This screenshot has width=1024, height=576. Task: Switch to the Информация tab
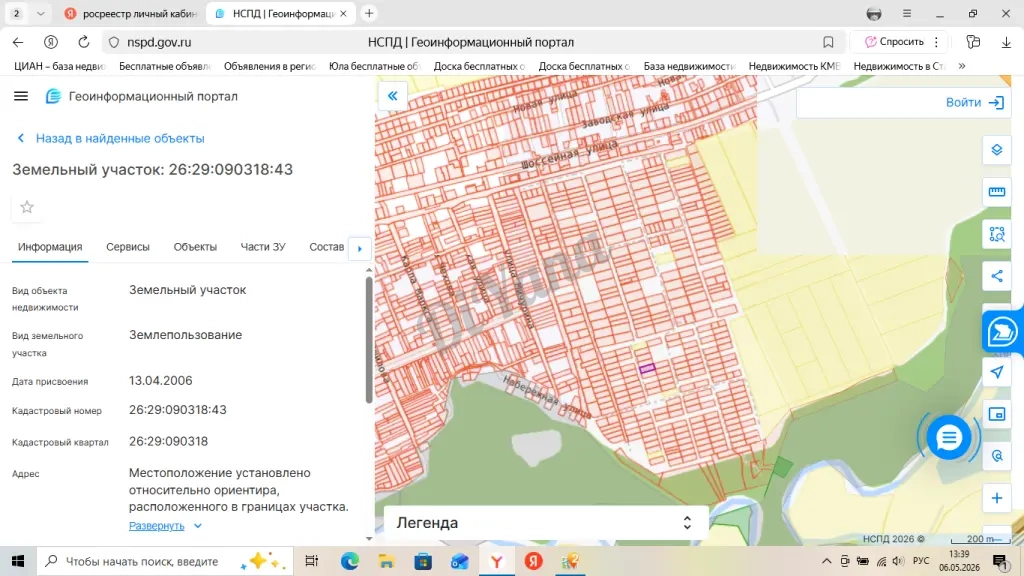point(50,247)
